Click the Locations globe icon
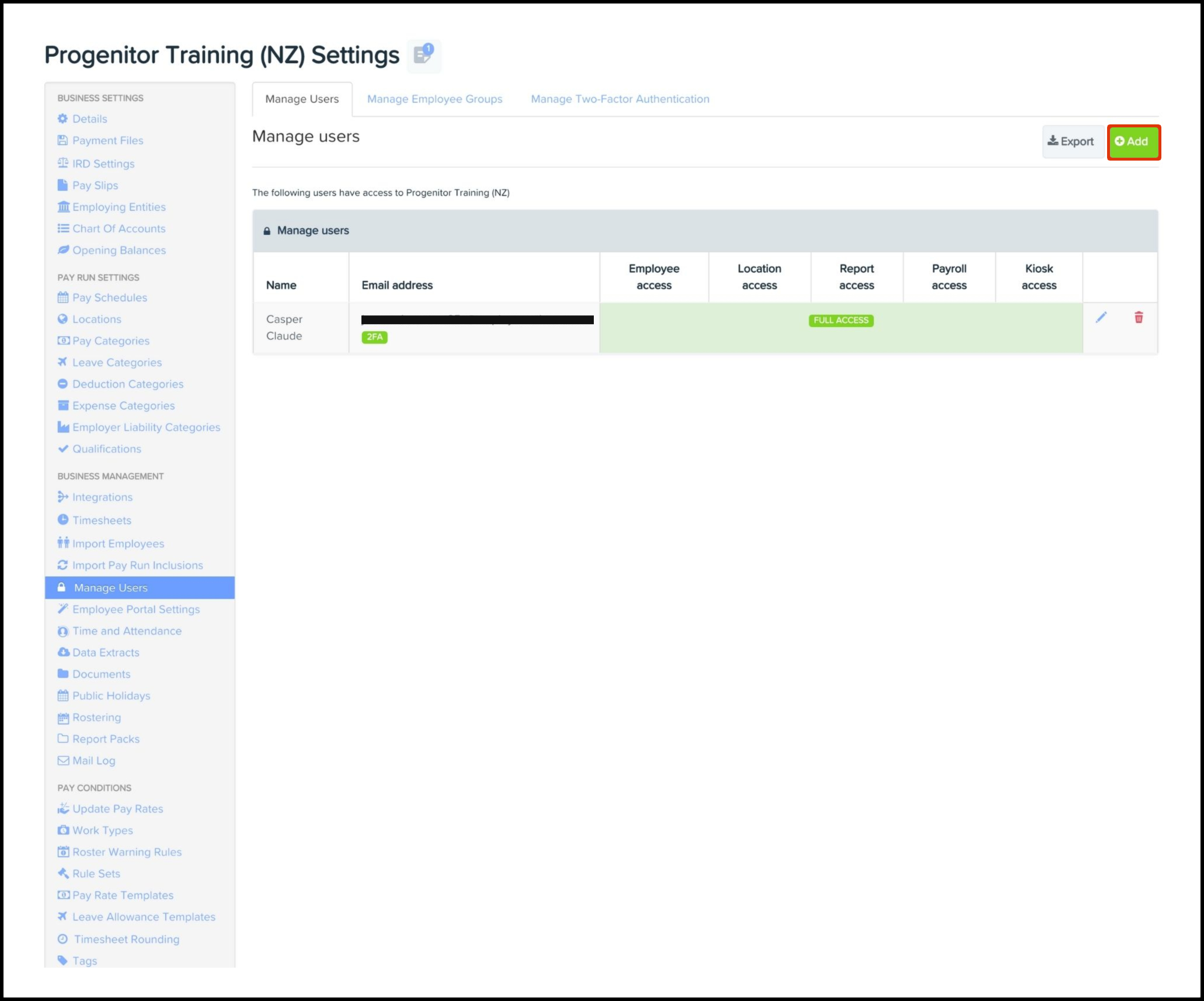 coord(62,319)
